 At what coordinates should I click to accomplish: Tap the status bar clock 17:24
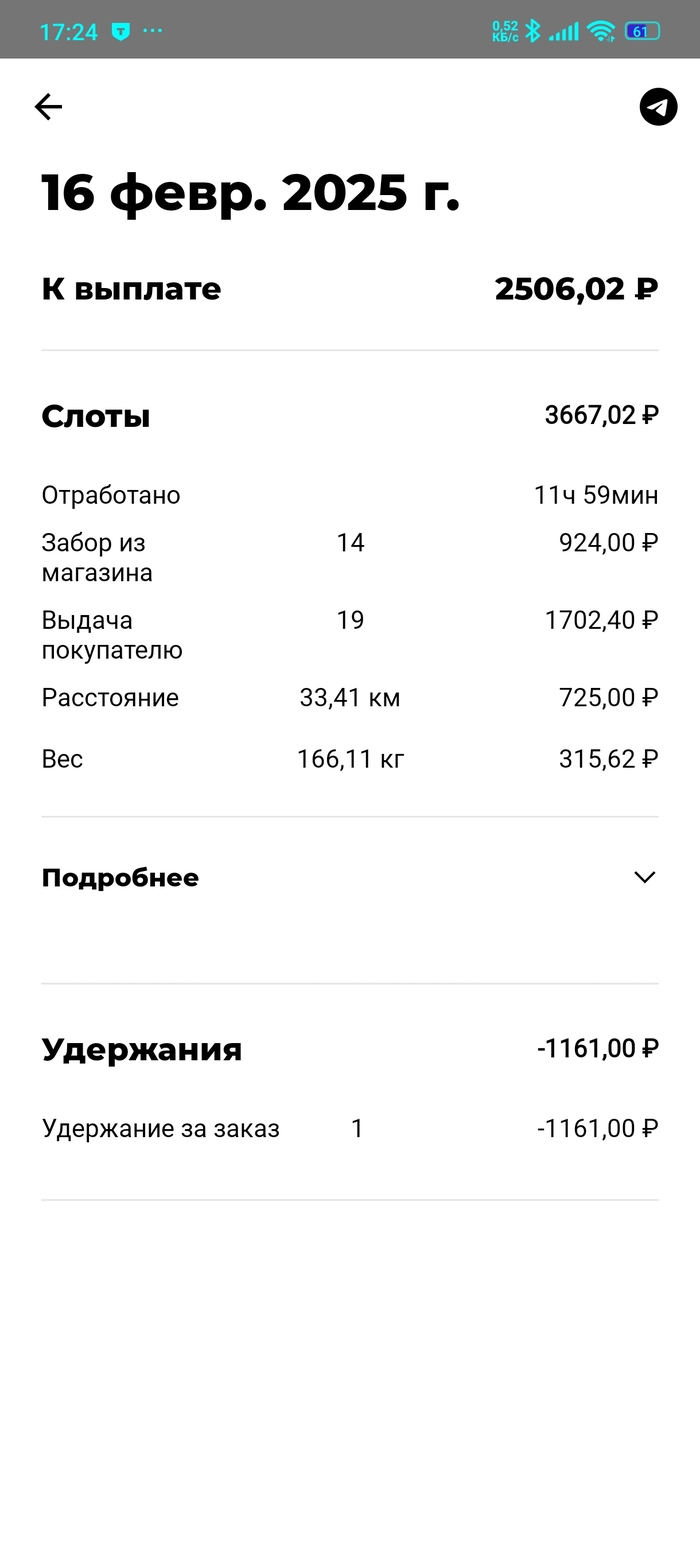click(x=68, y=32)
